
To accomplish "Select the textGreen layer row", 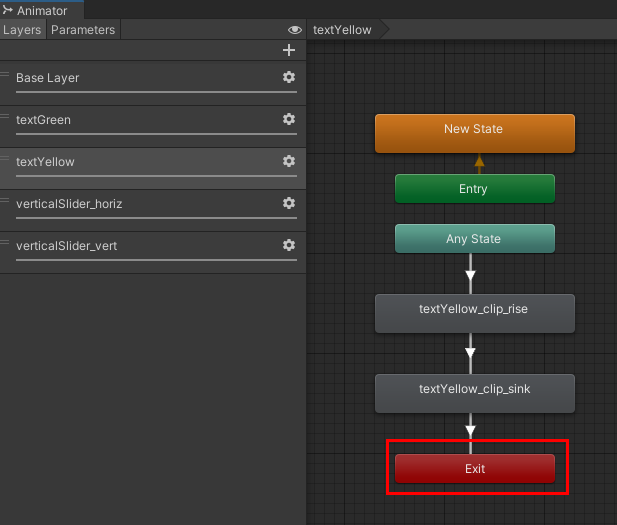I will coord(153,127).
